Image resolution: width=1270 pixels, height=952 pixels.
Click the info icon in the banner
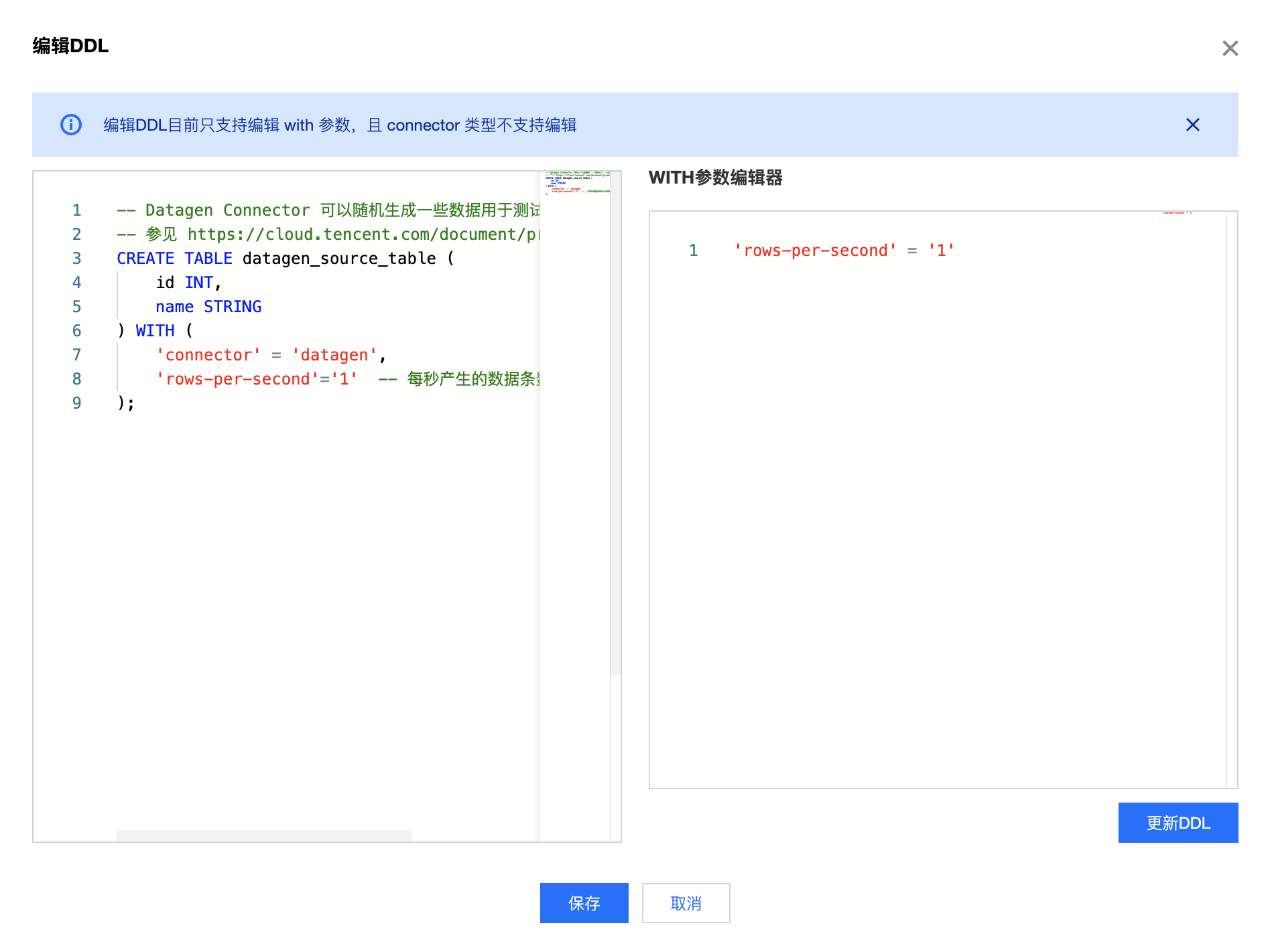(x=71, y=125)
